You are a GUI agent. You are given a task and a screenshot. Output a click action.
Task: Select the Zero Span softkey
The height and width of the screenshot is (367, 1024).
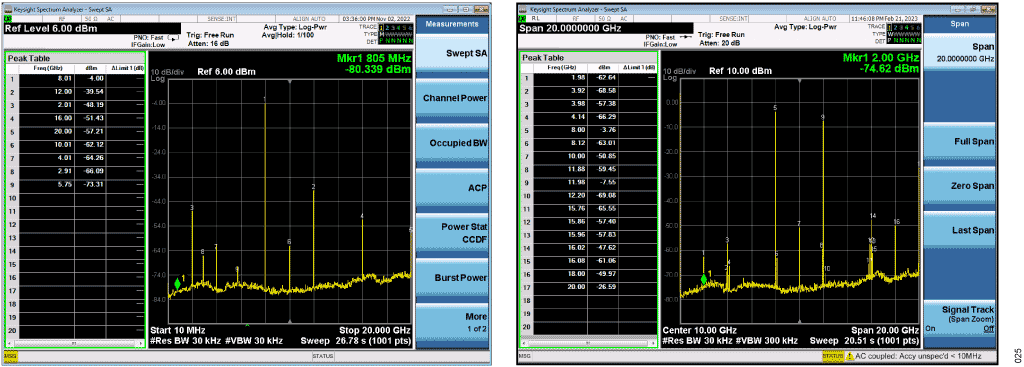(x=961, y=185)
